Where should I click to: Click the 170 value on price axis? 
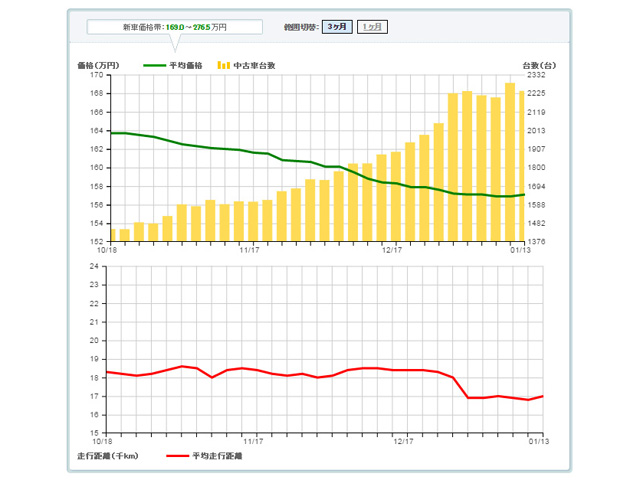(x=97, y=75)
